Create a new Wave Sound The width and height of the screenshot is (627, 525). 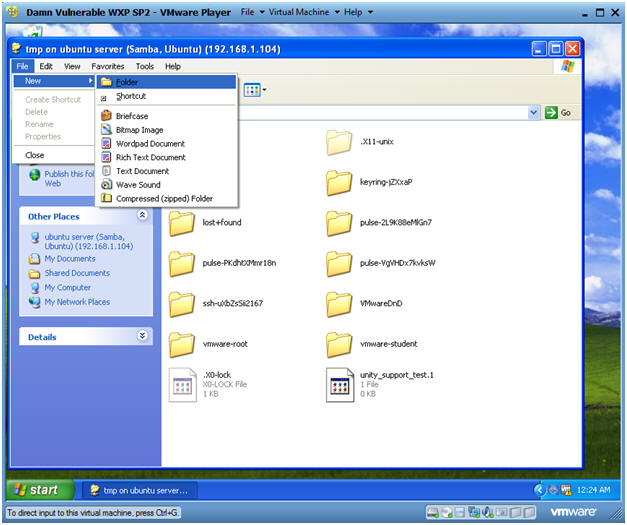point(166,185)
